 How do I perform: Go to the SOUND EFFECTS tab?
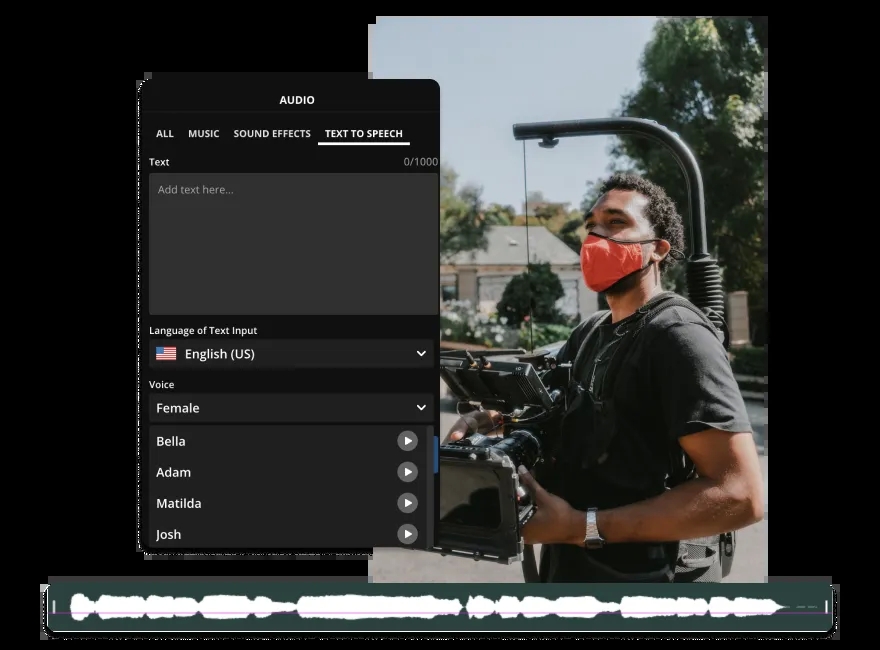pos(272,134)
